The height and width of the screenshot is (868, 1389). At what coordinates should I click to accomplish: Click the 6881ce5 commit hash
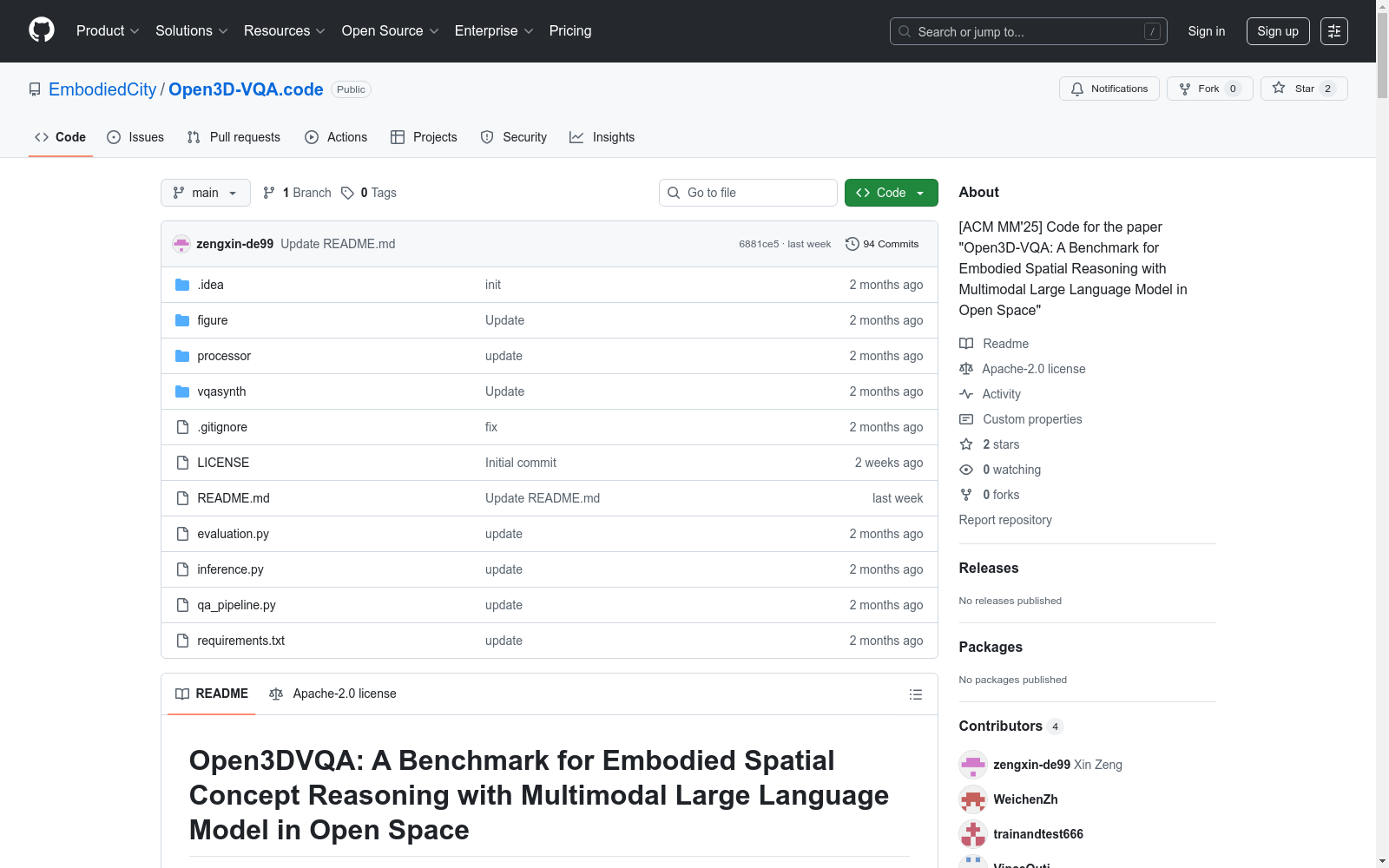point(759,244)
